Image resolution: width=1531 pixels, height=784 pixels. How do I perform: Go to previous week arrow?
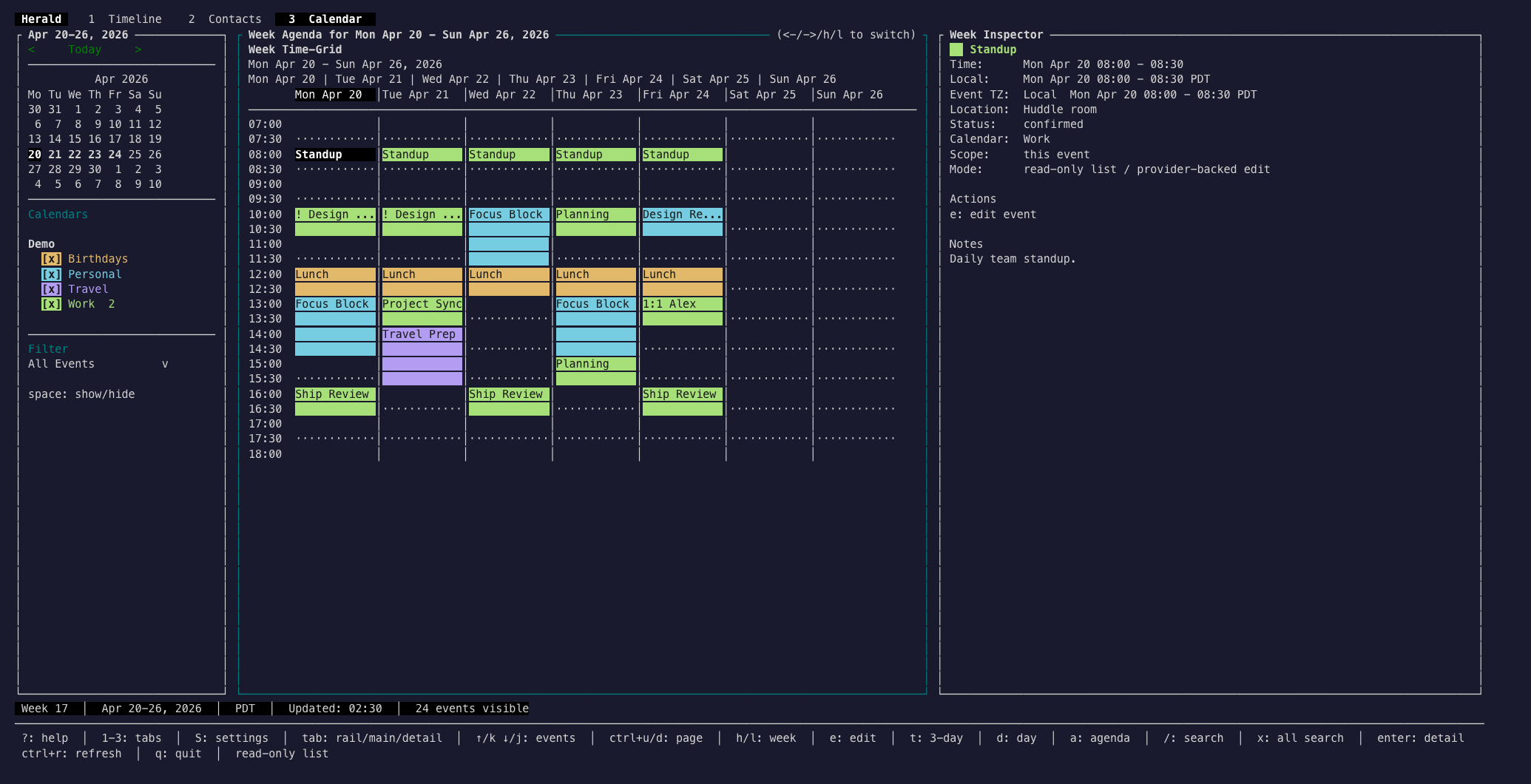pyautogui.click(x=32, y=50)
